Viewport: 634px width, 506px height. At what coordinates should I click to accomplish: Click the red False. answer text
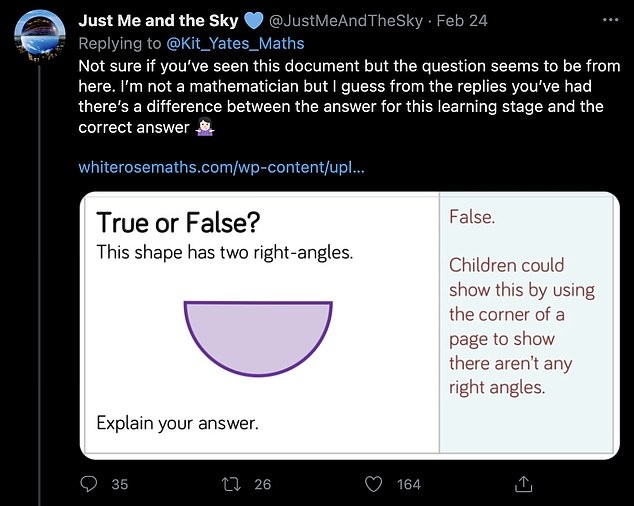tap(472, 217)
